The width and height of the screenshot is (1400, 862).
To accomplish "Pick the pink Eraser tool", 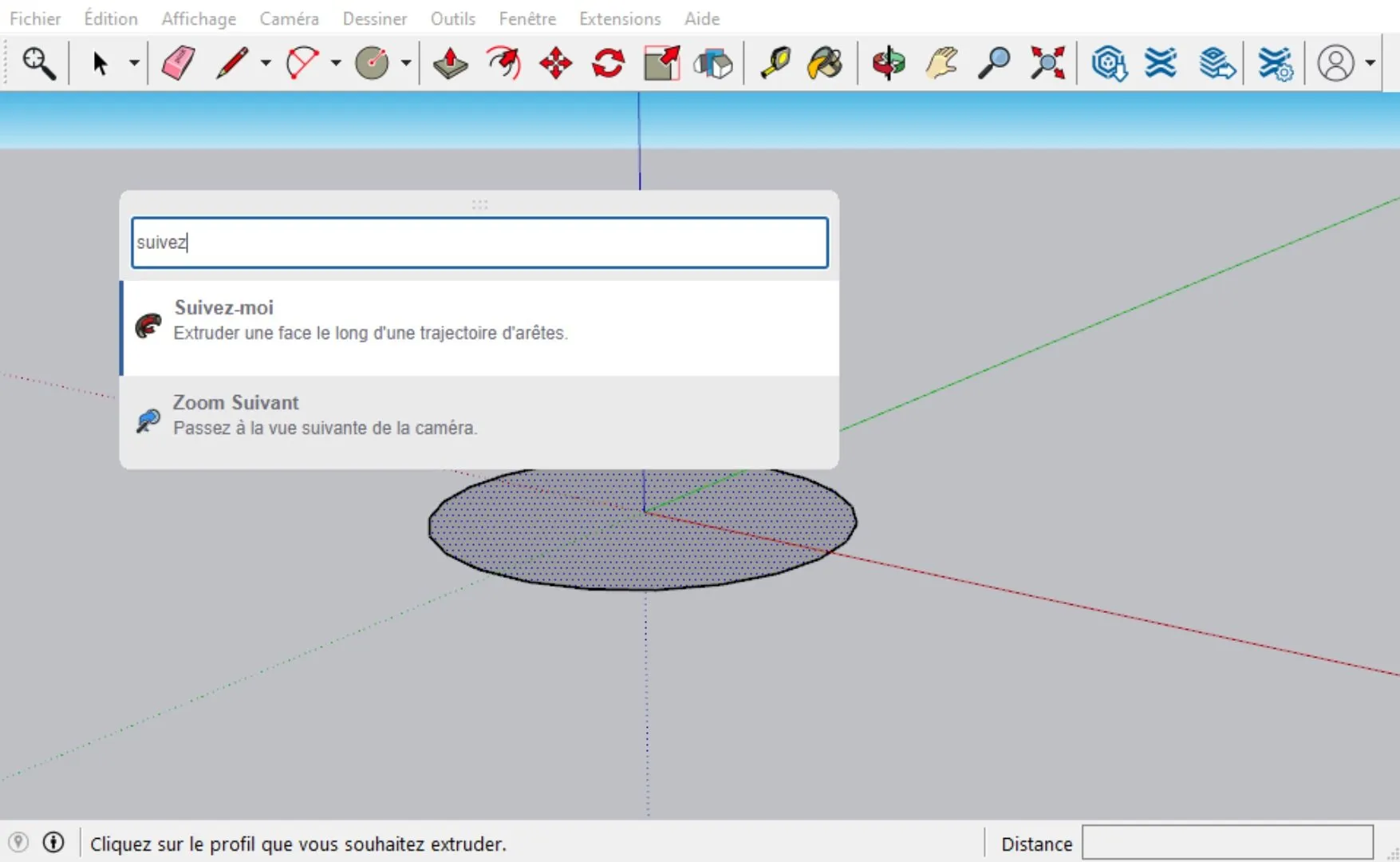I will tap(178, 63).
